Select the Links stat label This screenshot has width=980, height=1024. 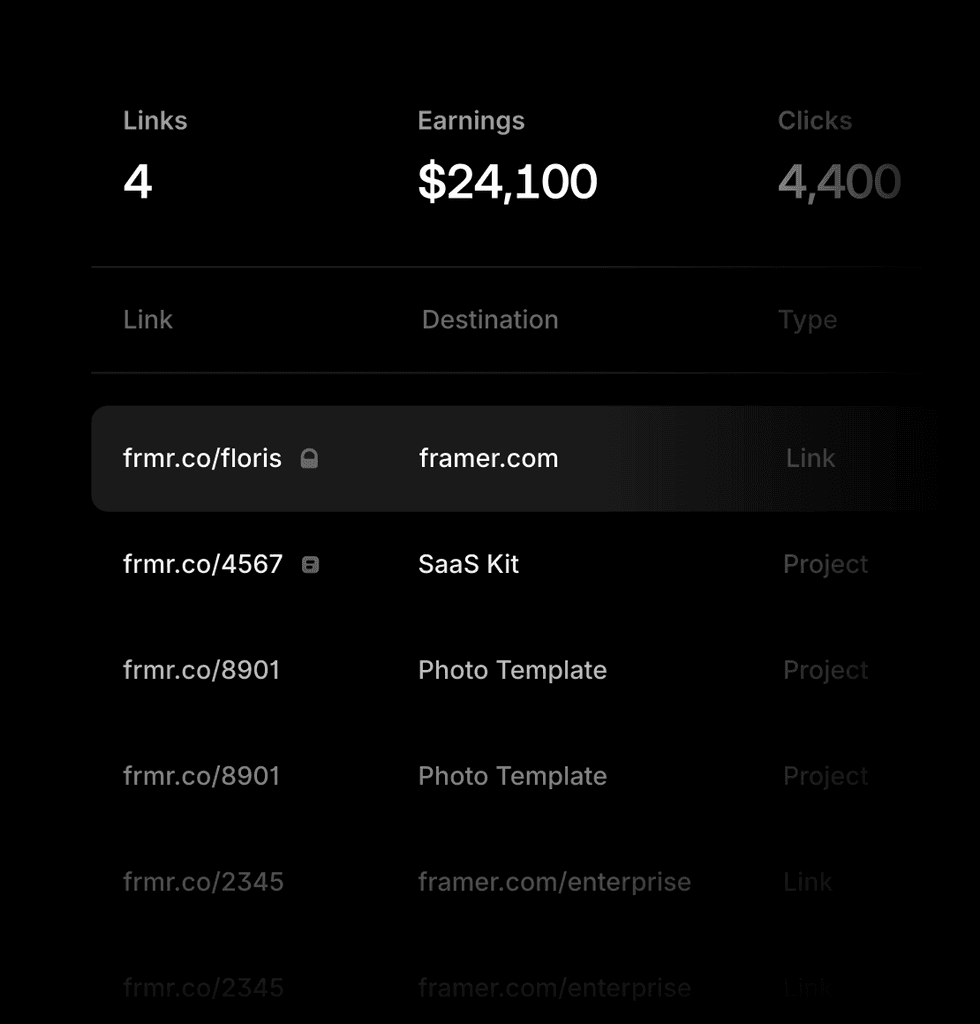(x=155, y=121)
